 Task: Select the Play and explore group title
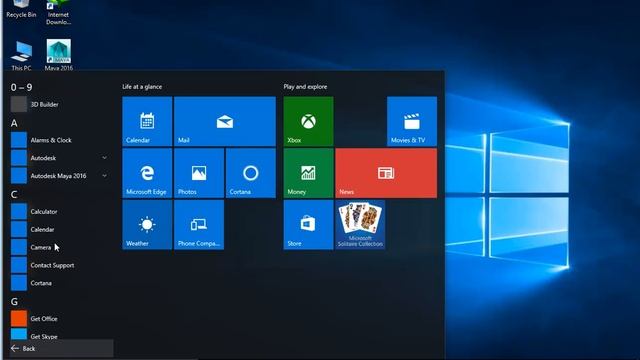click(305, 87)
